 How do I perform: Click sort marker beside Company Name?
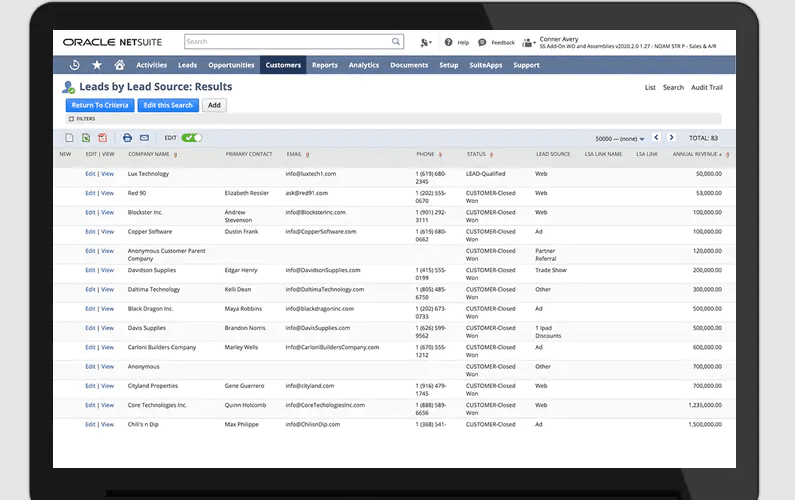175,155
